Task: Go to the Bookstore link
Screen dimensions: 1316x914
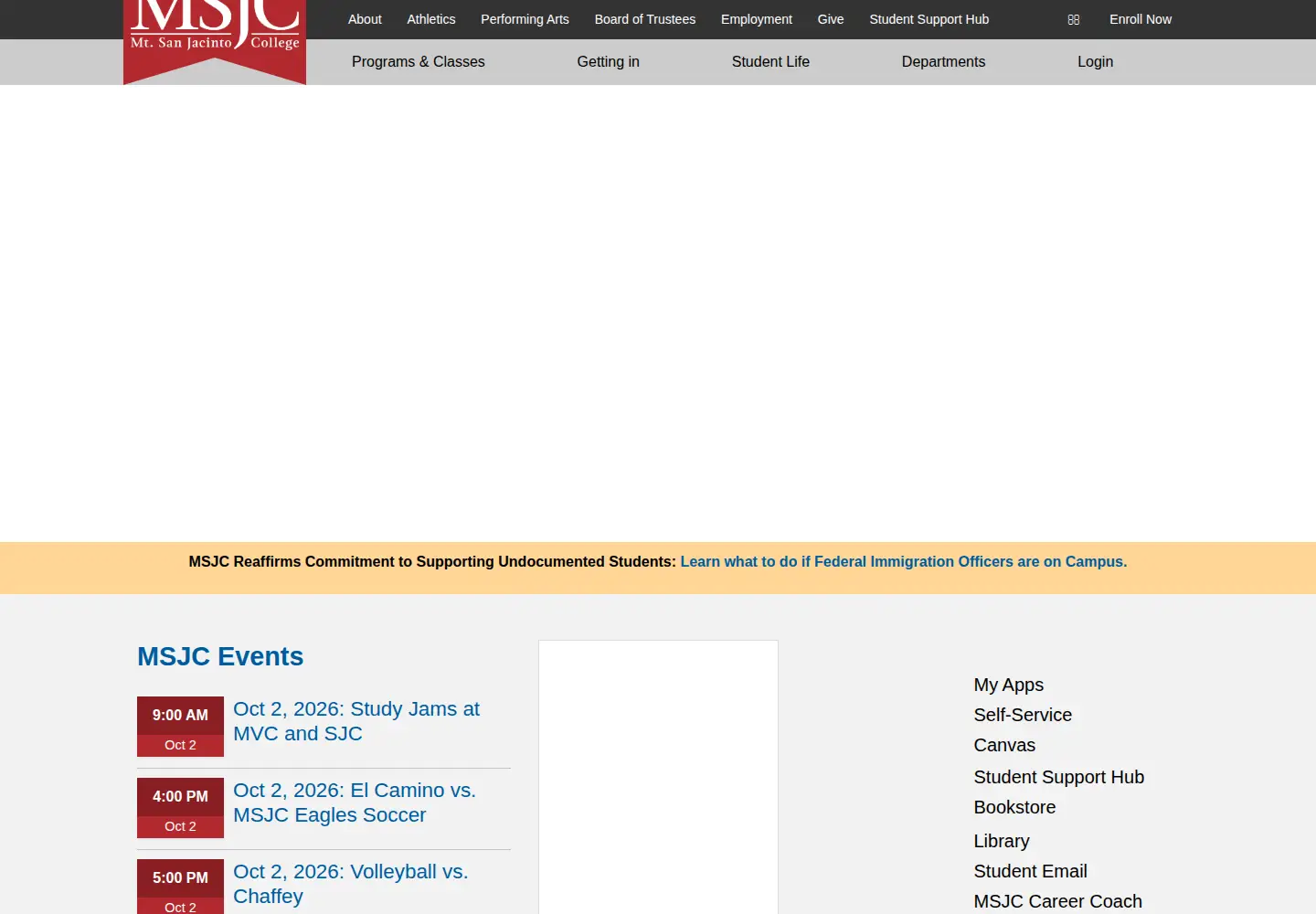Action: (1014, 807)
